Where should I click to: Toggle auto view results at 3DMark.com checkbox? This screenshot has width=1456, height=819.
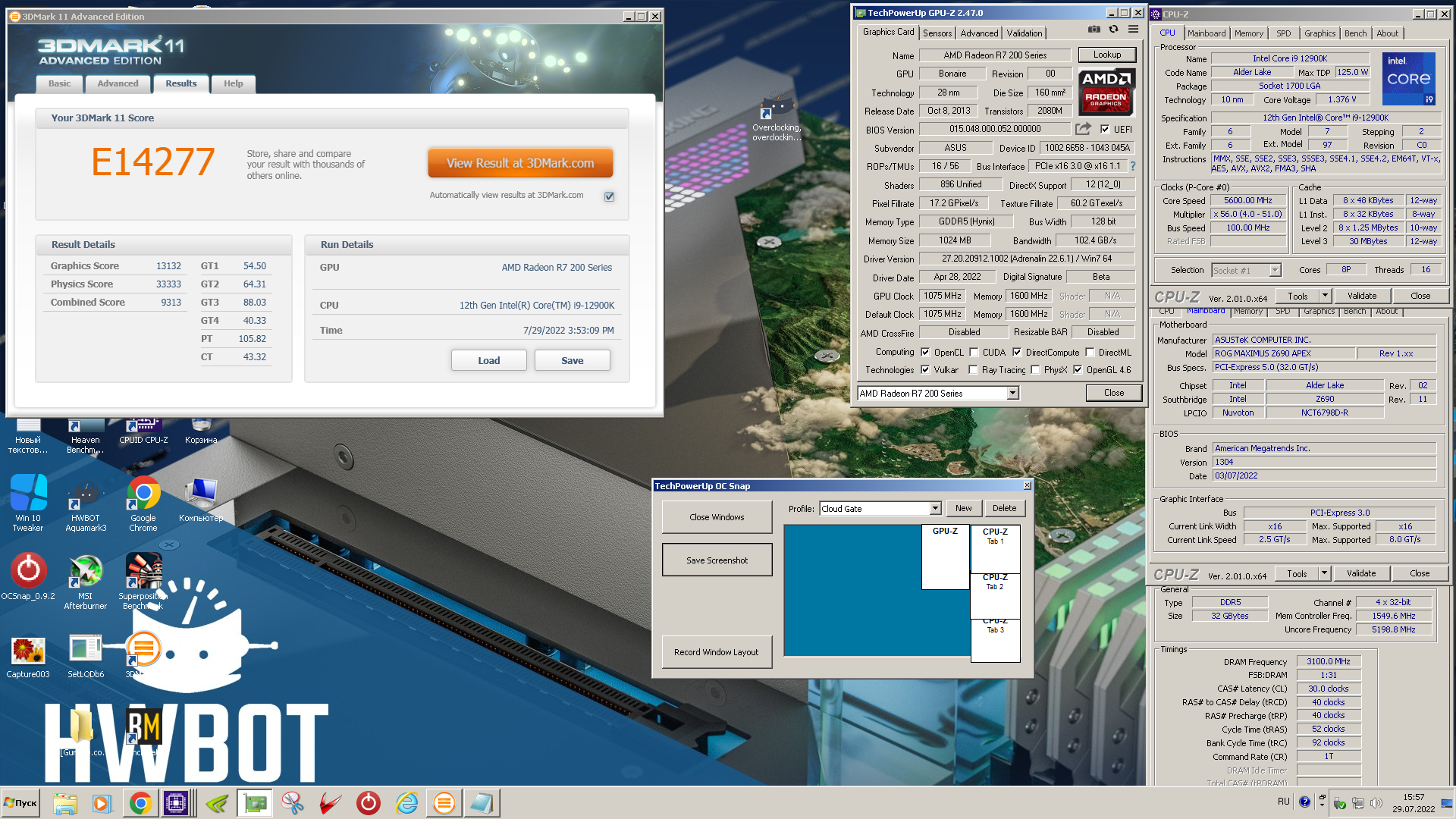click(609, 196)
